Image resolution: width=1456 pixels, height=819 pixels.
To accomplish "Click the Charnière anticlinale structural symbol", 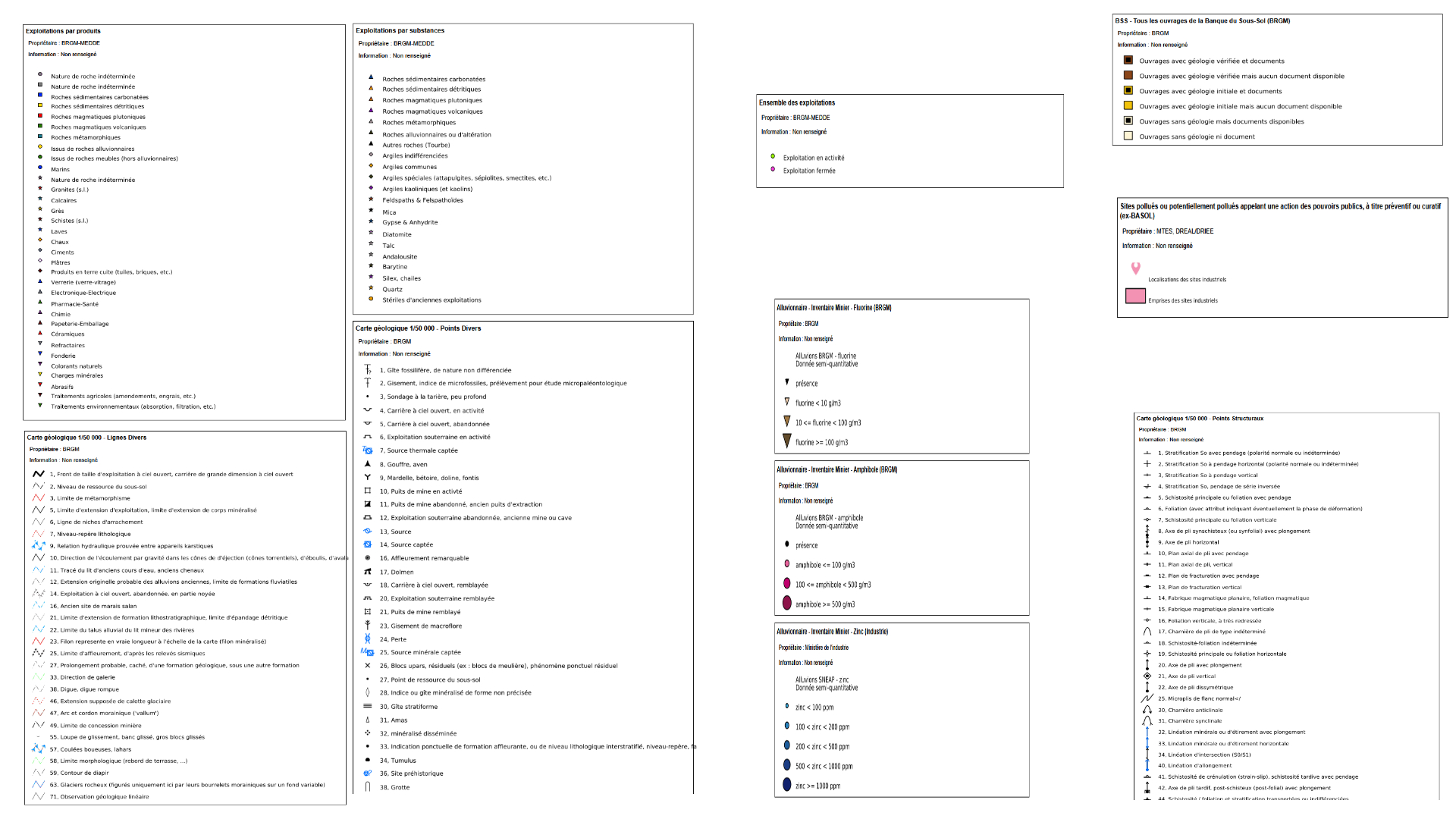I will click(x=1147, y=711).
